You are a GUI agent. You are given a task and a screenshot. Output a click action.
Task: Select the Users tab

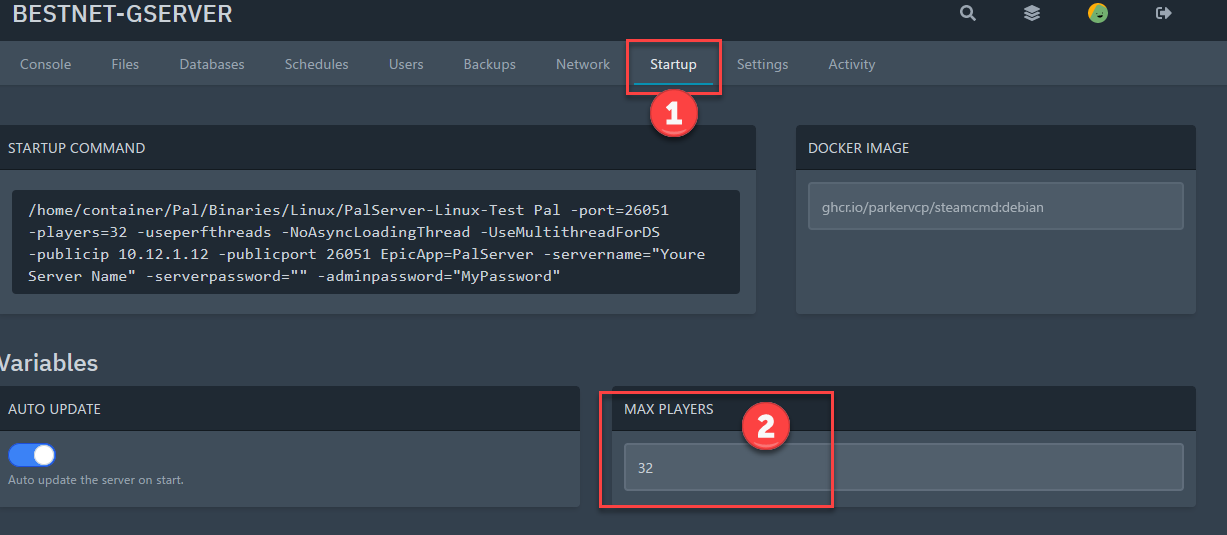point(406,64)
